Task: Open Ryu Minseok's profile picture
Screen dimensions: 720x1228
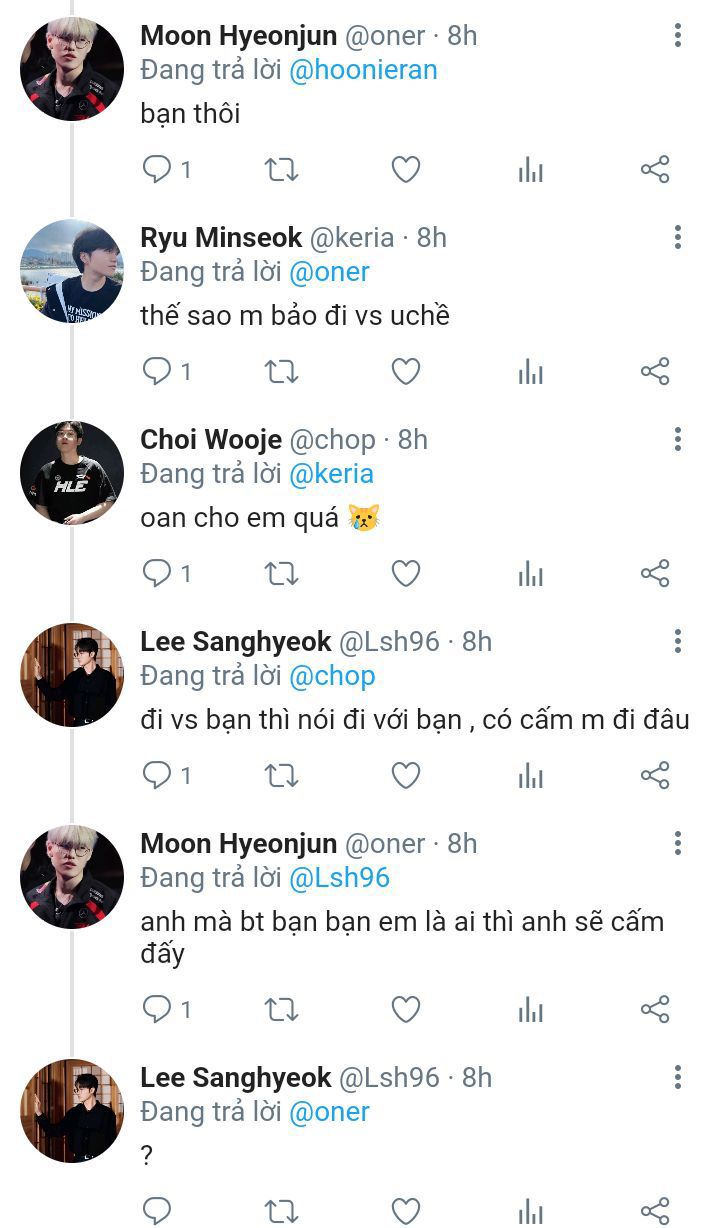Action: tap(71, 271)
